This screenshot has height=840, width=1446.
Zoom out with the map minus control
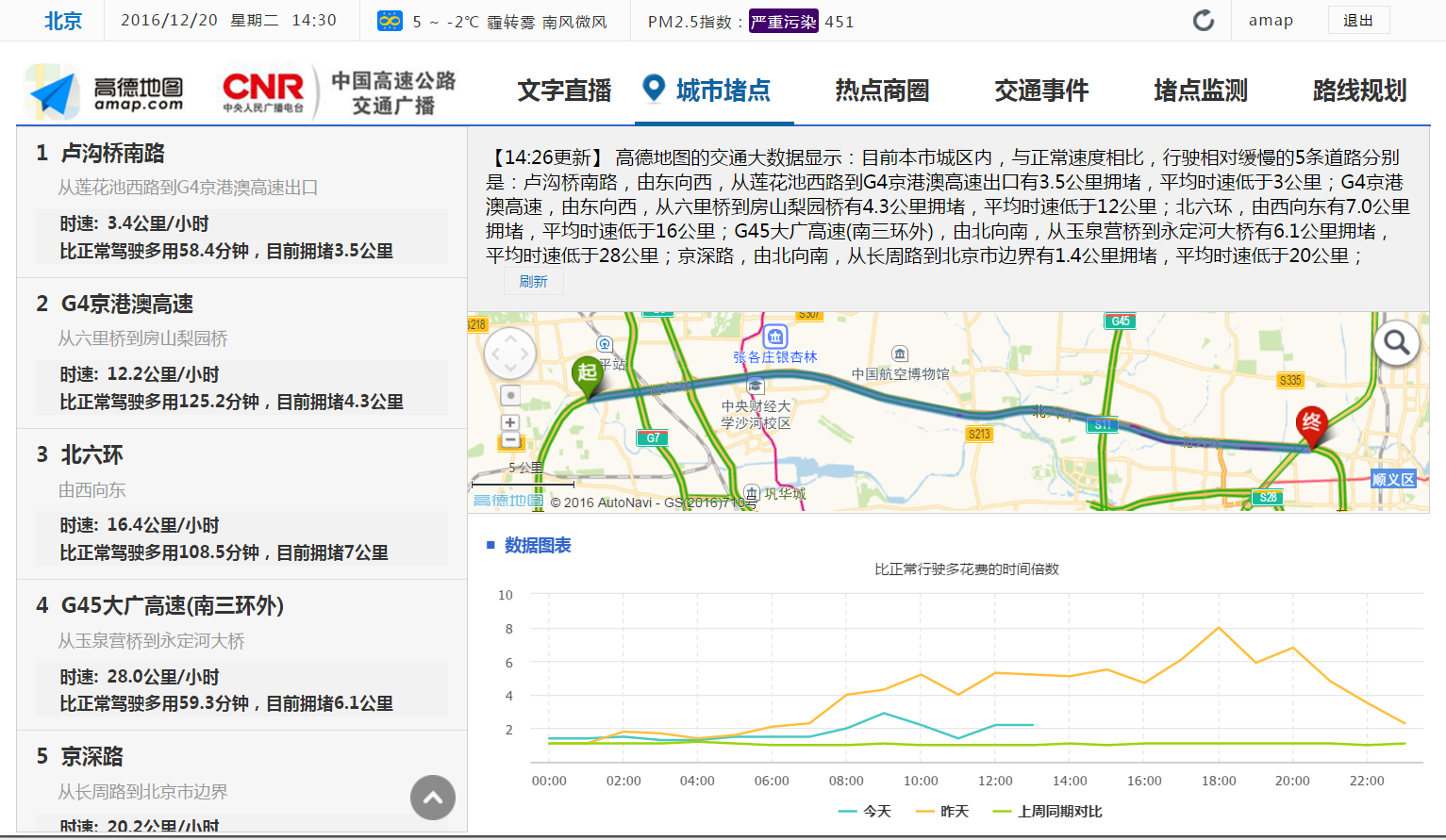point(510,440)
